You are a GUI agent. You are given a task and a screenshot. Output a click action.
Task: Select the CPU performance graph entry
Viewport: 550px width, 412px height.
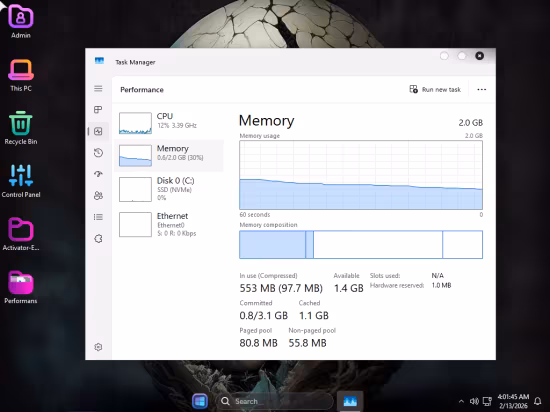(169, 123)
